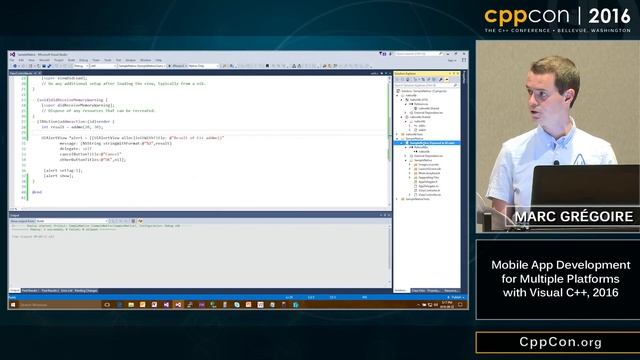The image size is (640, 360).
Task: Select Images.xcassets in Solution Explorer
Action: 428,164
